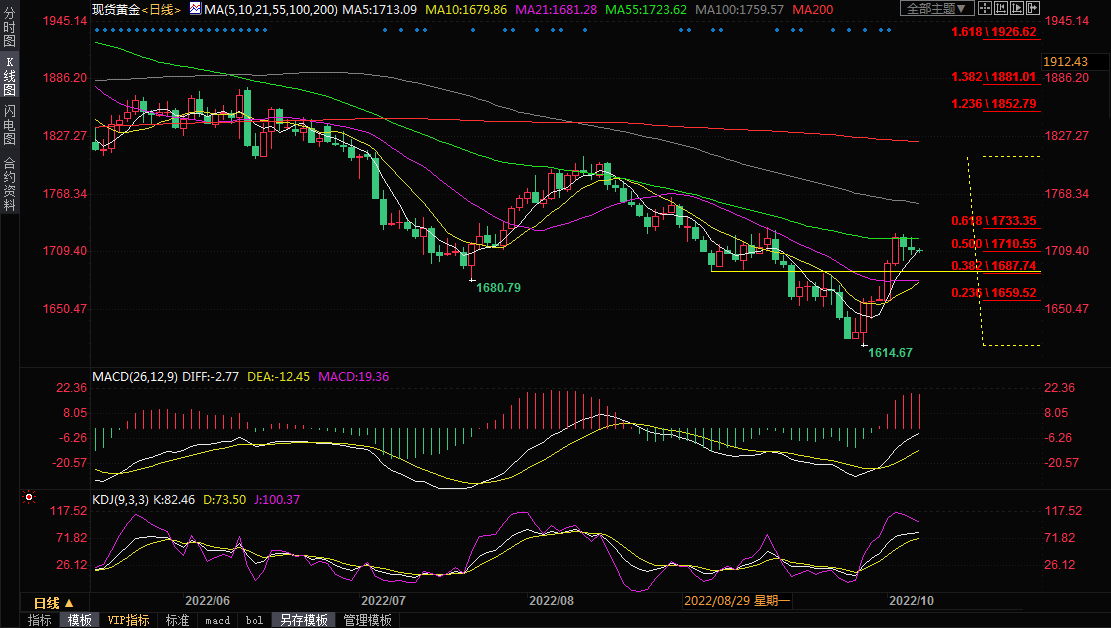Click the 管理模板 button

tap(367, 620)
